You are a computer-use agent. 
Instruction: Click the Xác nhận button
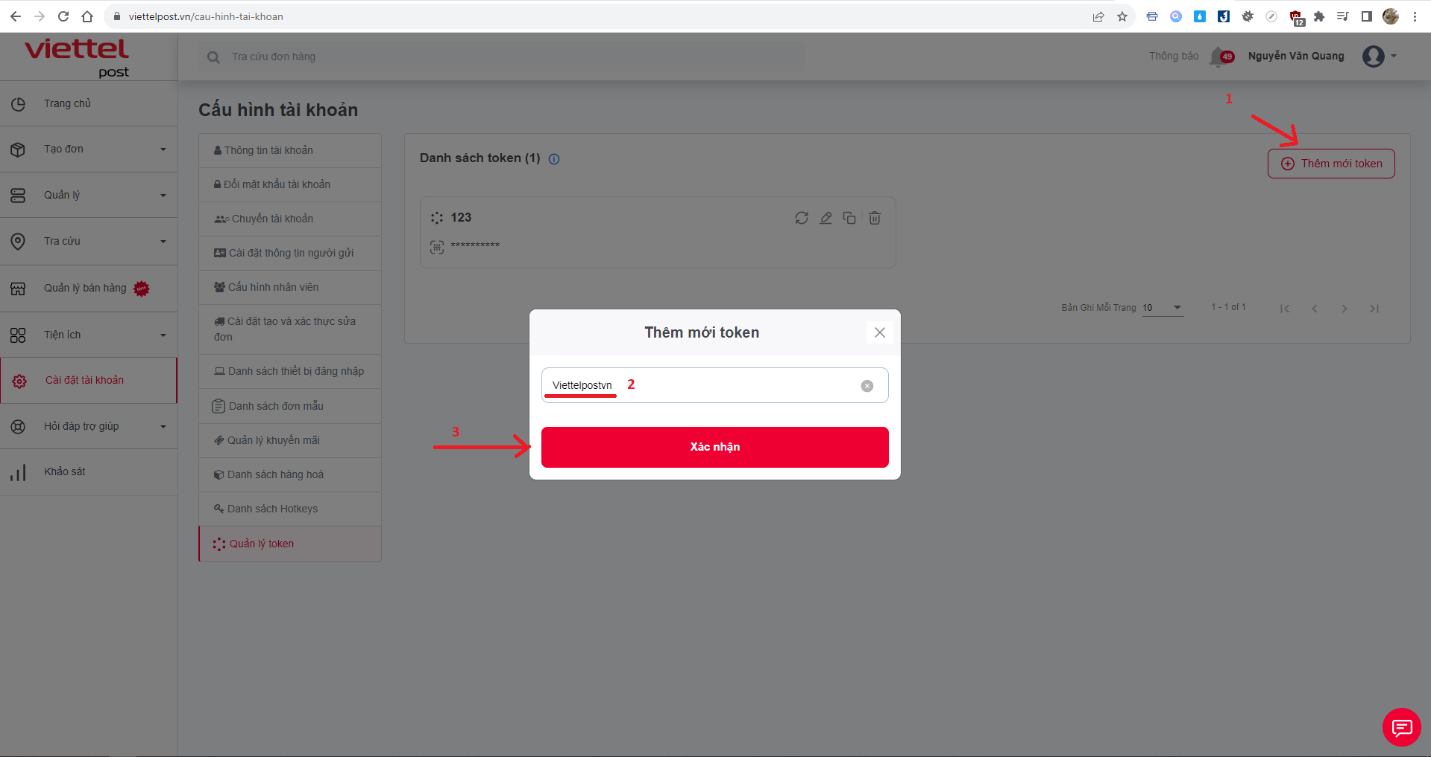point(715,447)
